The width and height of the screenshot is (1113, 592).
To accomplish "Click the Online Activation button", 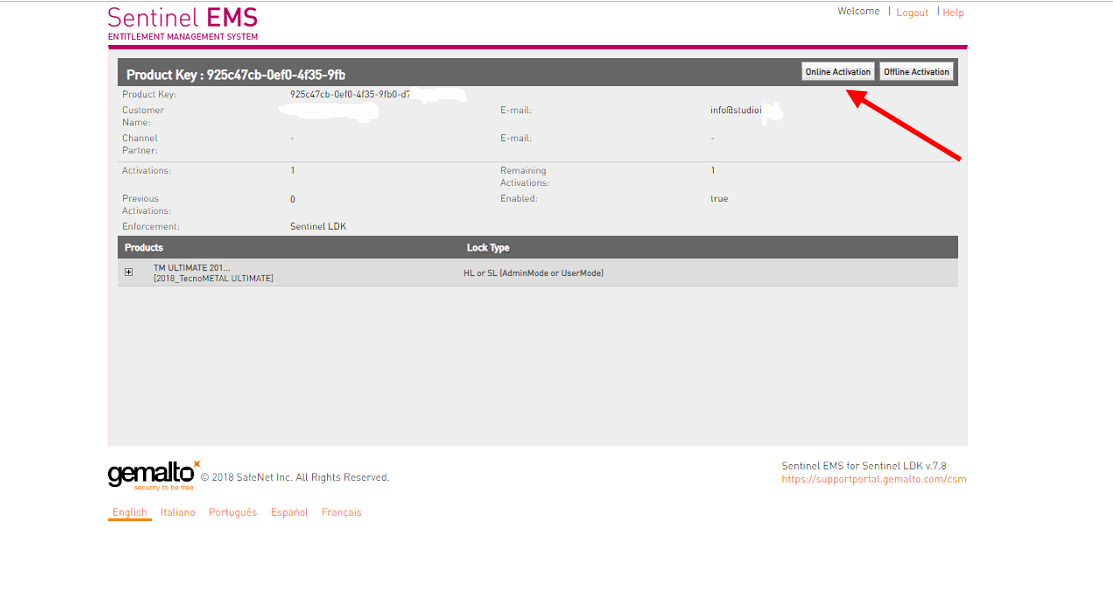I will 838,72.
